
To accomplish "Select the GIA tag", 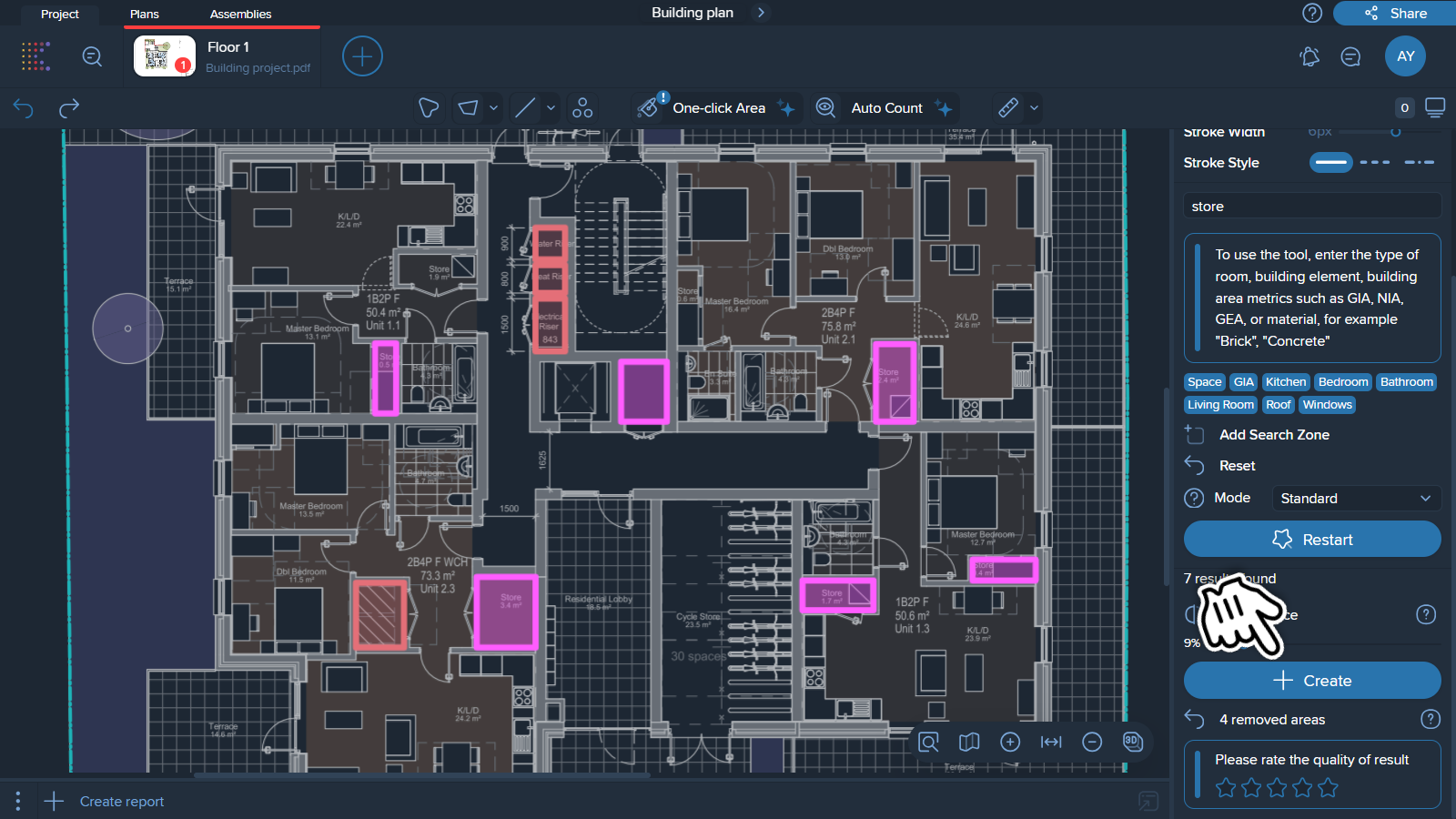I will [x=1243, y=382].
